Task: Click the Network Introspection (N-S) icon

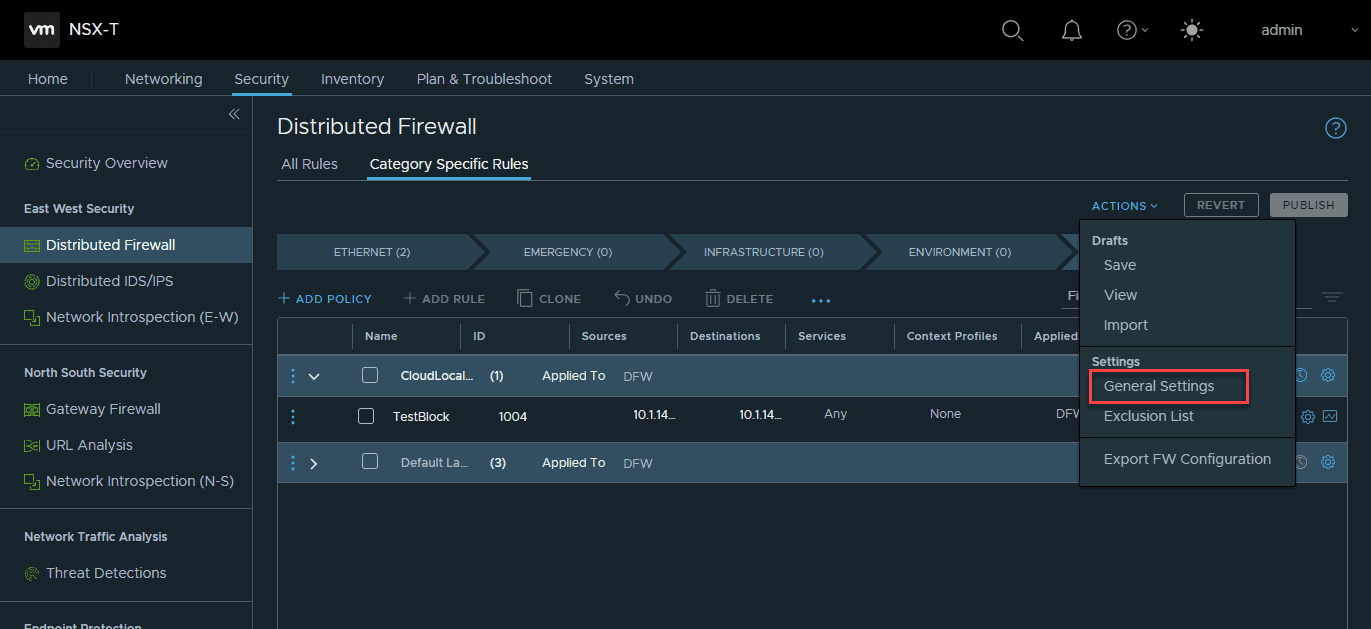Action: point(32,481)
